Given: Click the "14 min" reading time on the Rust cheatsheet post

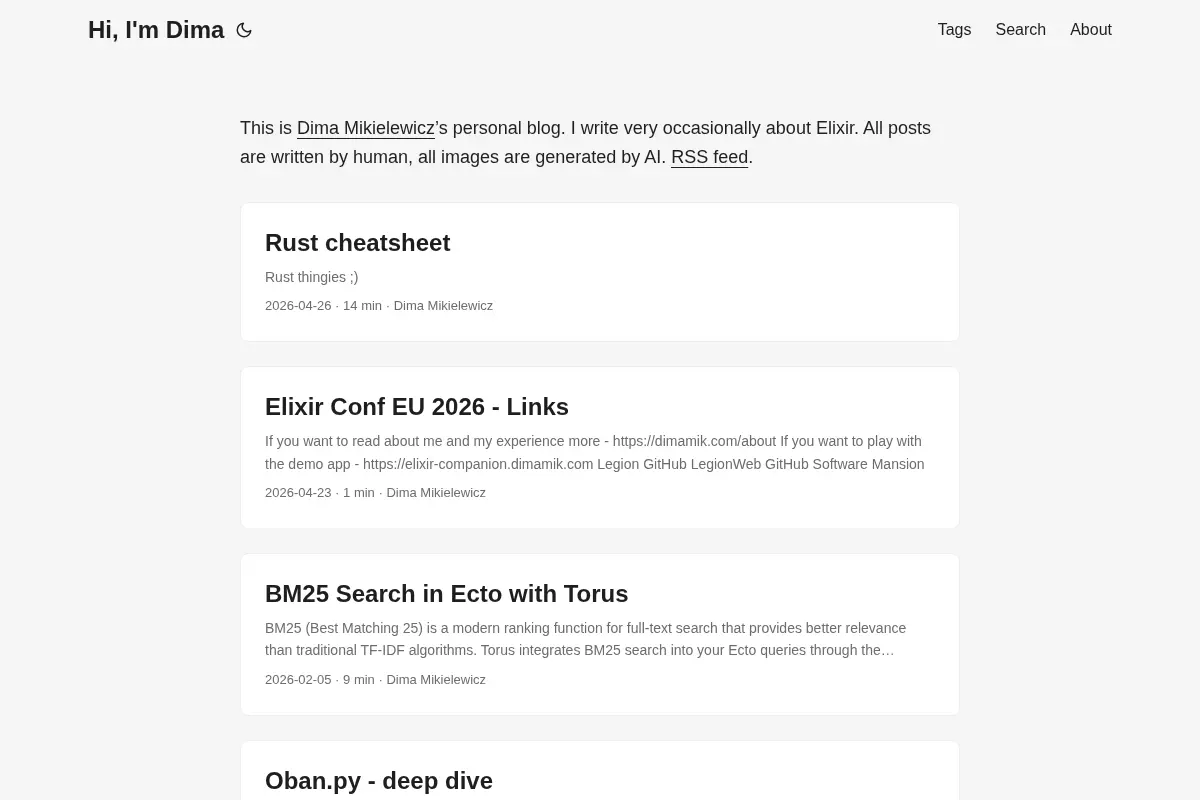Looking at the screenshot, I should point(362,306).
